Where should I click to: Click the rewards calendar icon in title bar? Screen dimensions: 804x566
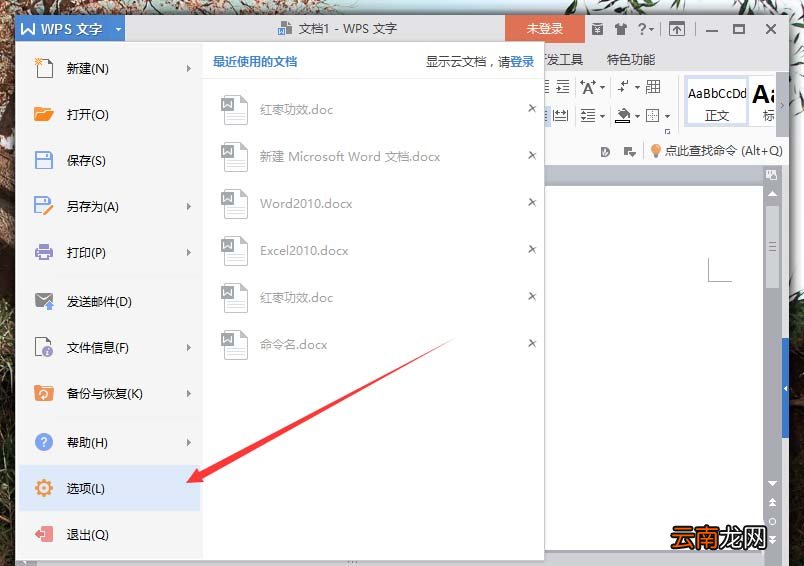[597, 29]
